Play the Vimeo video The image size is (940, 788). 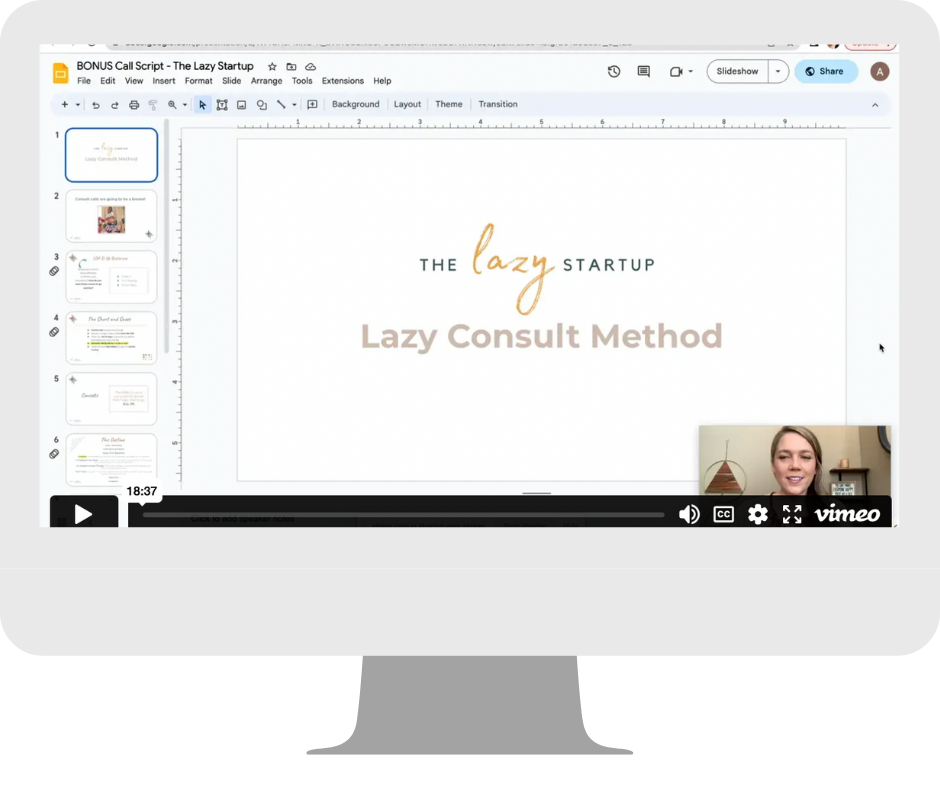(x=83, y=513)
